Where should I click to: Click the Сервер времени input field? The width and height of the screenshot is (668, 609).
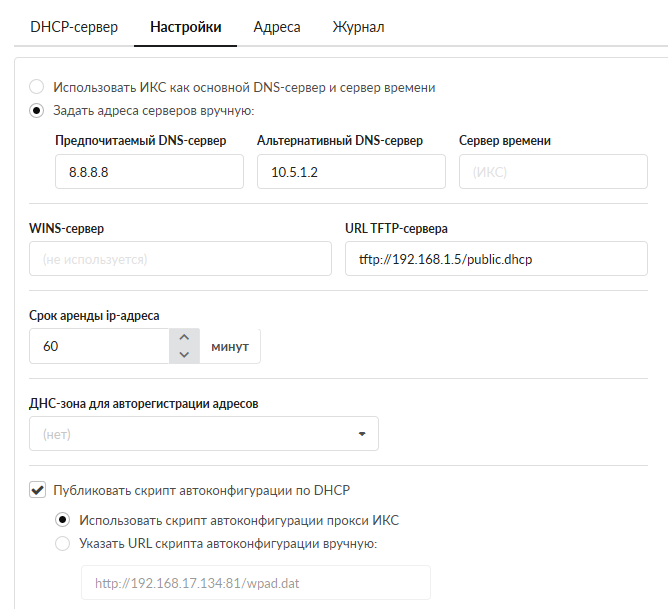553,172
